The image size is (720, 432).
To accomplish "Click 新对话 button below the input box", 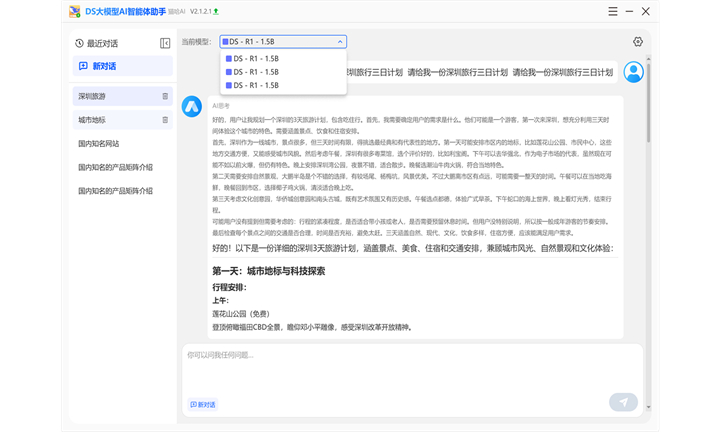I will (203, 404).
